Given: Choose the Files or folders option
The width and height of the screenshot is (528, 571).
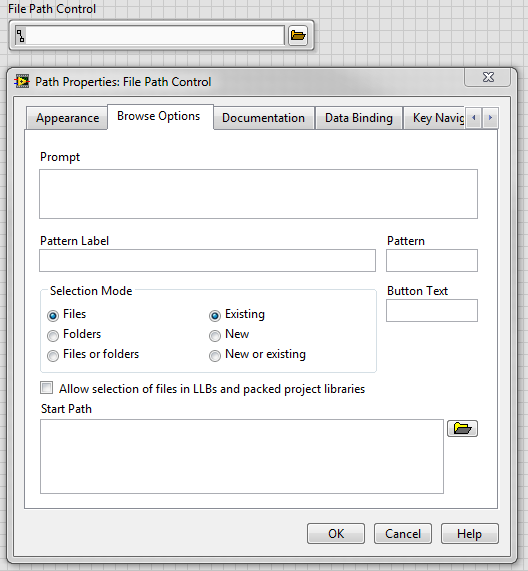Looking at the screenshot, I should (x=53, y=355).
